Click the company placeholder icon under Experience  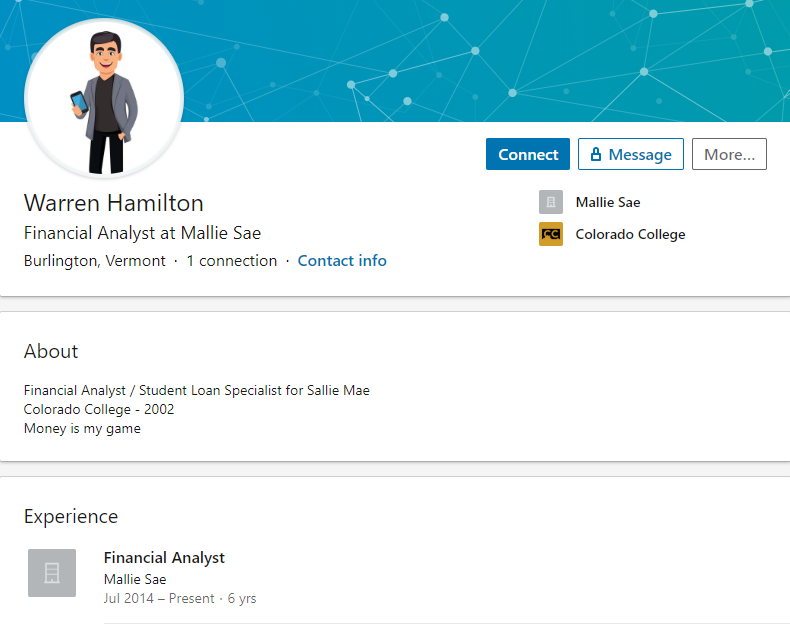tap(52, 573)
